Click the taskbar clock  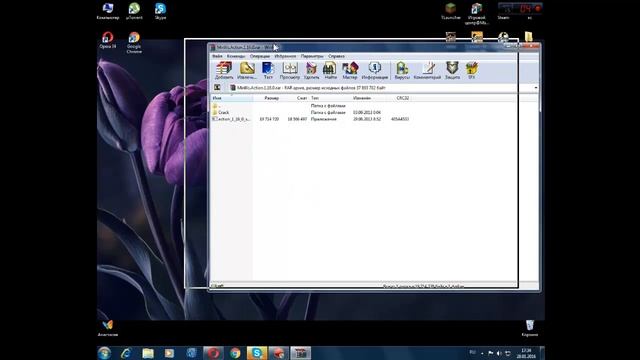(x=526, y=353)
